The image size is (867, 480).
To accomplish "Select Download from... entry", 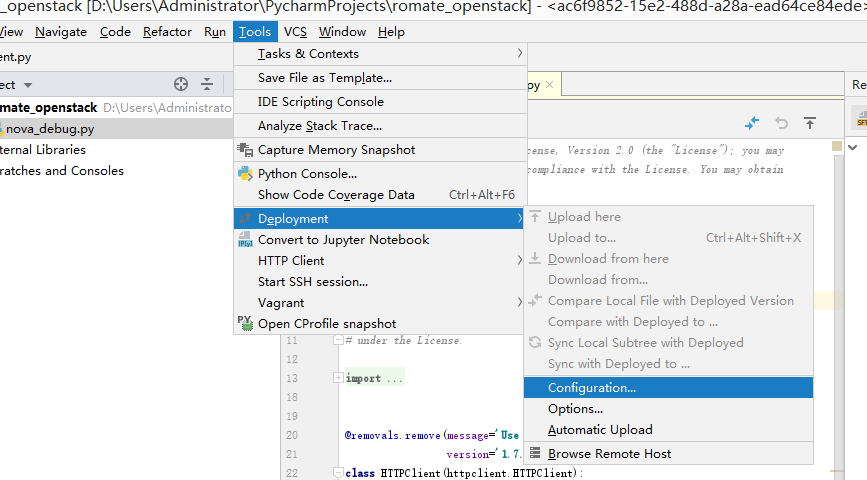I will (668, 280).
